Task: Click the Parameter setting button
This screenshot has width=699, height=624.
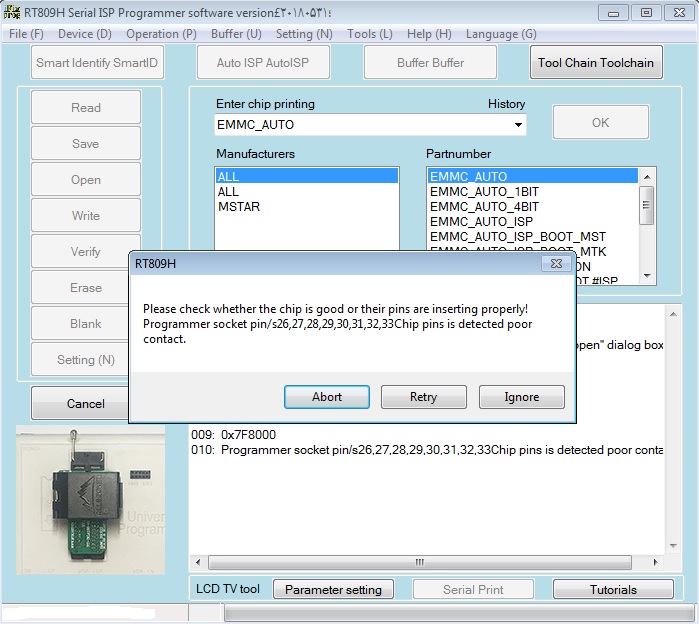Action: click(333, 589)
